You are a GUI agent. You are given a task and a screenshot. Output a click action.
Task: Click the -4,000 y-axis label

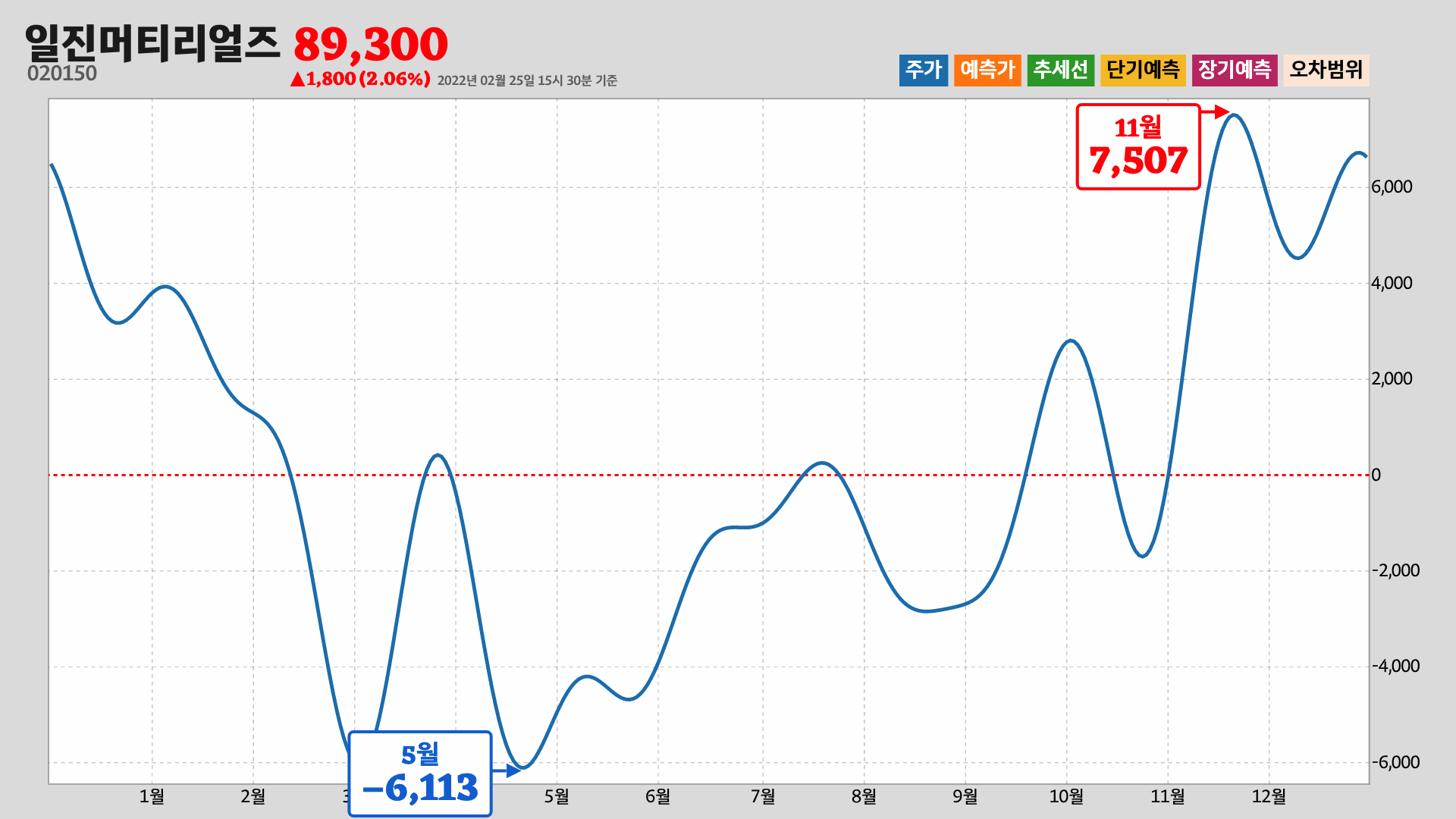click(x=1395, y=667)
